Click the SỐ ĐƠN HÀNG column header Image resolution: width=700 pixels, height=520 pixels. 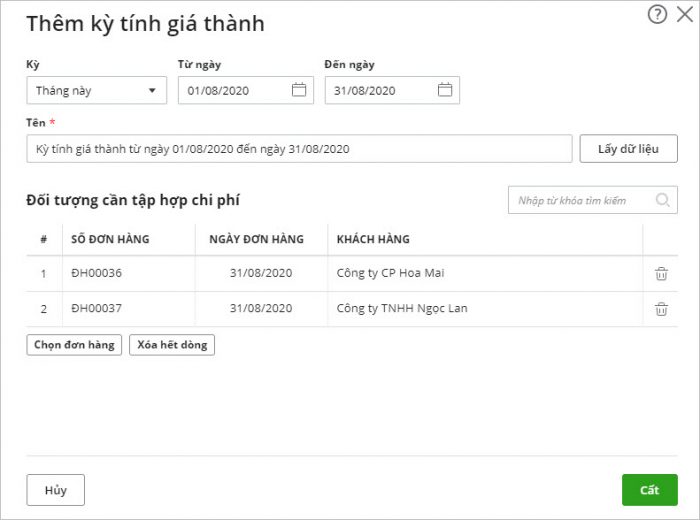tap(110, 240)
